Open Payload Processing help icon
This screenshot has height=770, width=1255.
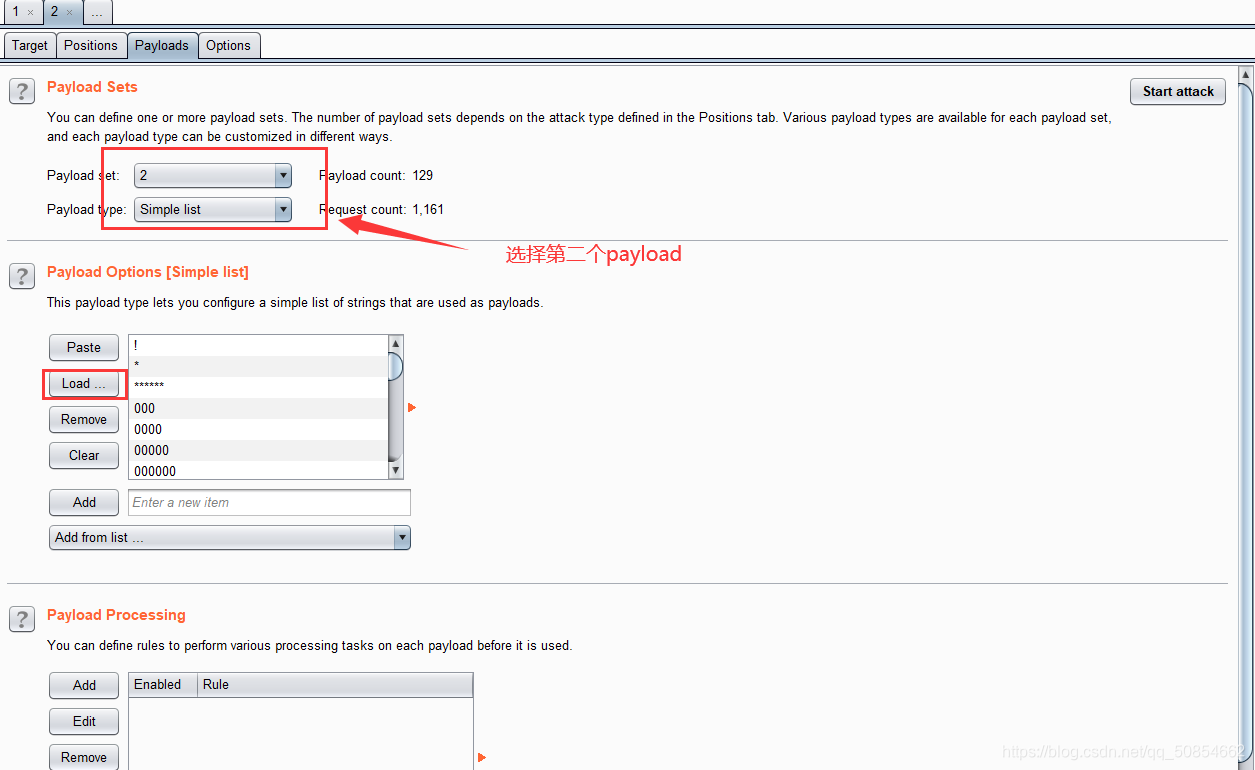pos(22,619)
